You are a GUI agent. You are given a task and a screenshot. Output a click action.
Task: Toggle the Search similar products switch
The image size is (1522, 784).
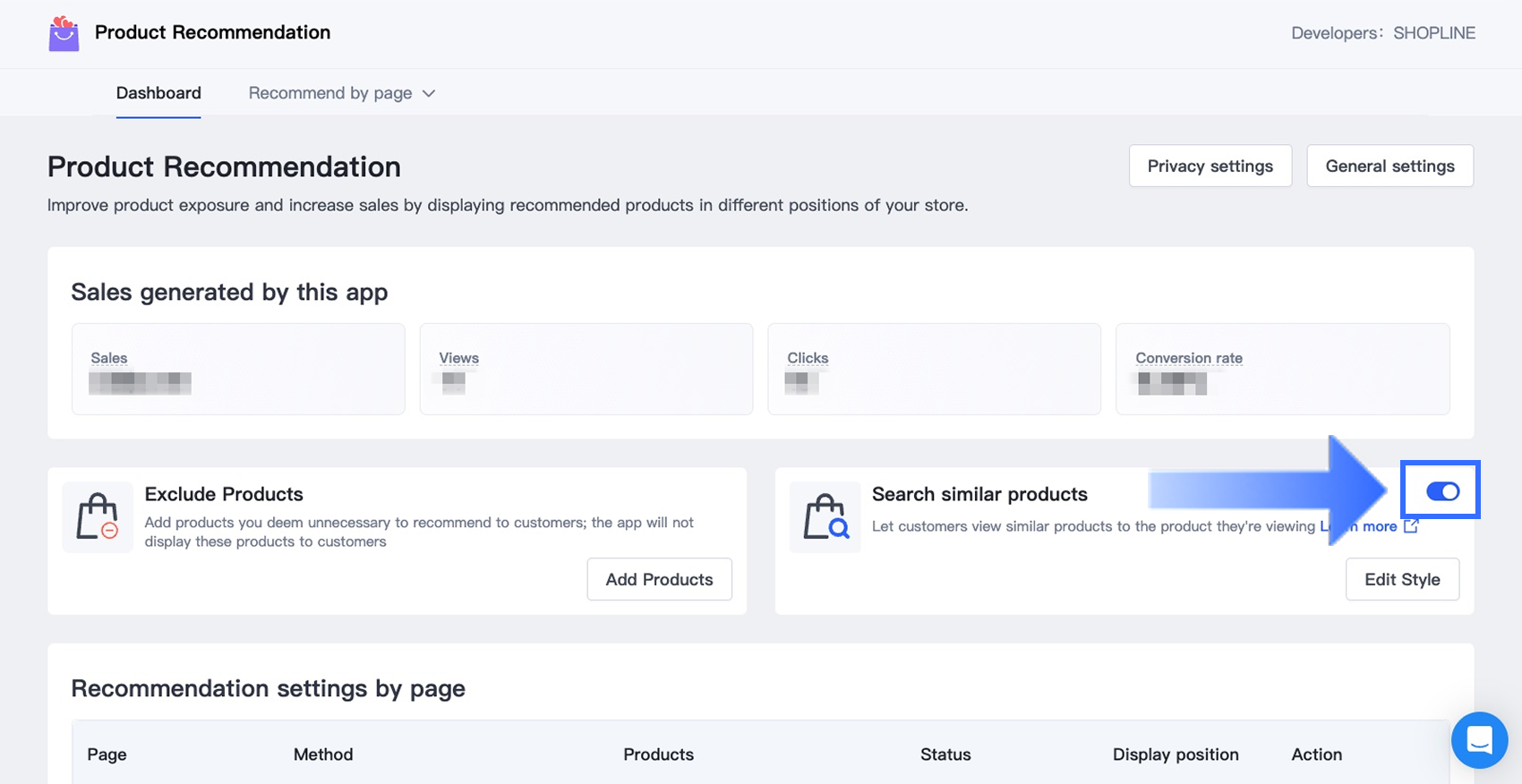click(x=1442, y=491)
